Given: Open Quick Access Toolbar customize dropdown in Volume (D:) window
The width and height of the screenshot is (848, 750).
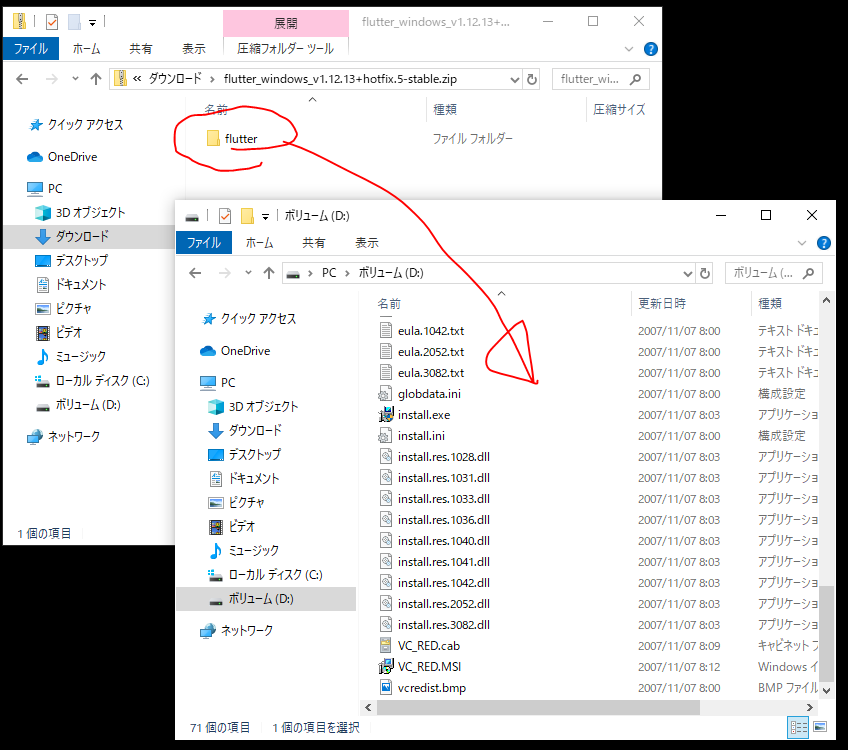Looking at the screenshot, I should point(265,217).
